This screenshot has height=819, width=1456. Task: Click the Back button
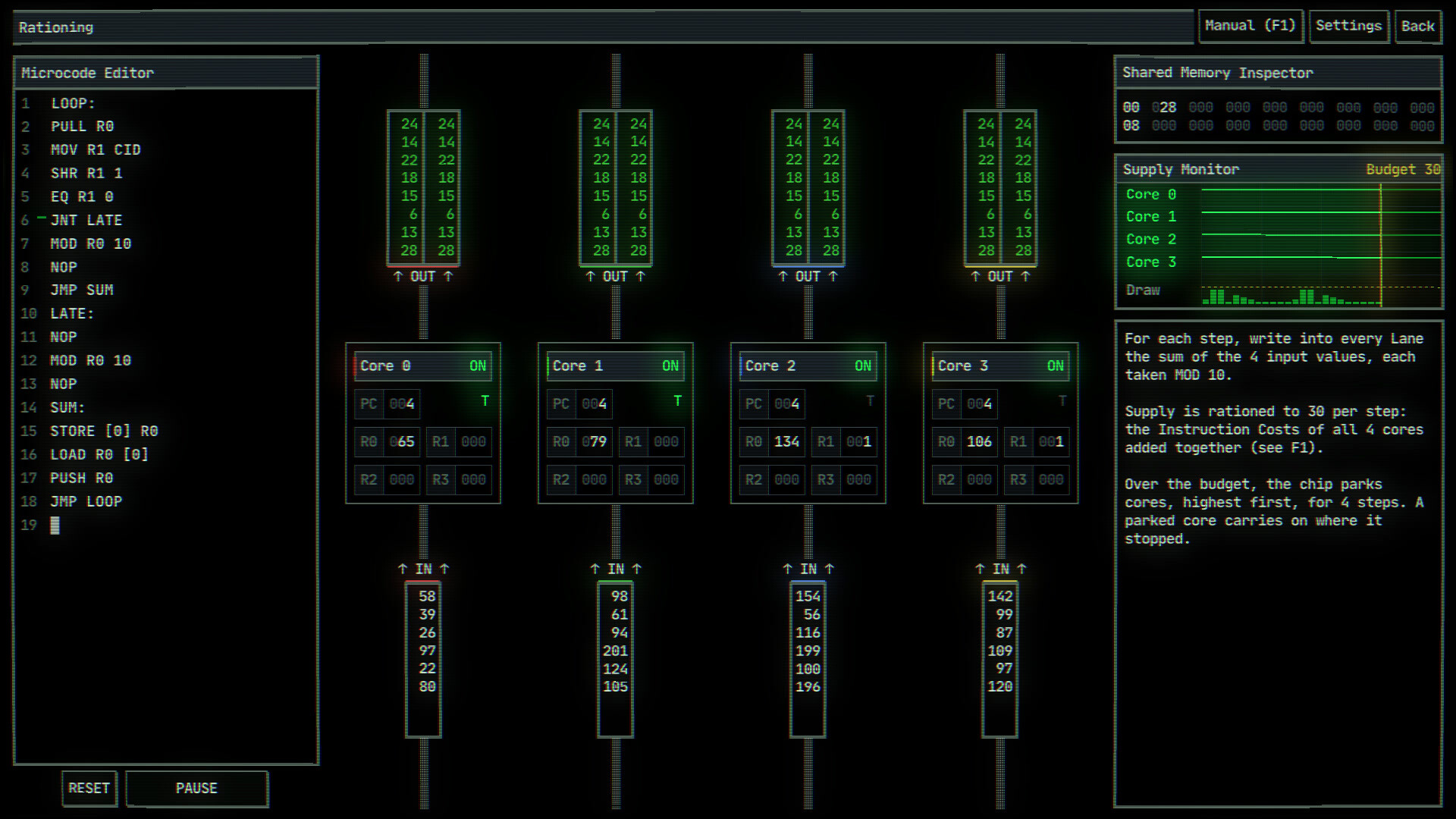[x=1417, y=27]
